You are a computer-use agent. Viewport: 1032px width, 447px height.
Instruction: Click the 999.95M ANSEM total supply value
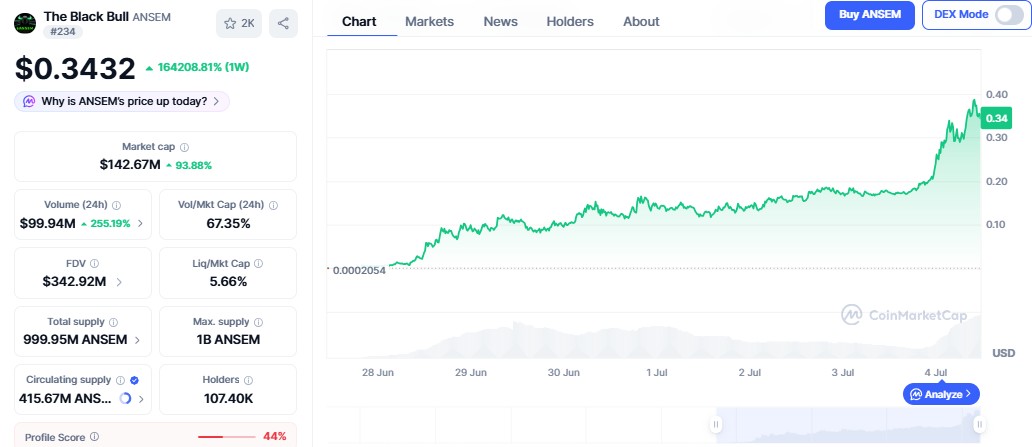coord(75,340)
